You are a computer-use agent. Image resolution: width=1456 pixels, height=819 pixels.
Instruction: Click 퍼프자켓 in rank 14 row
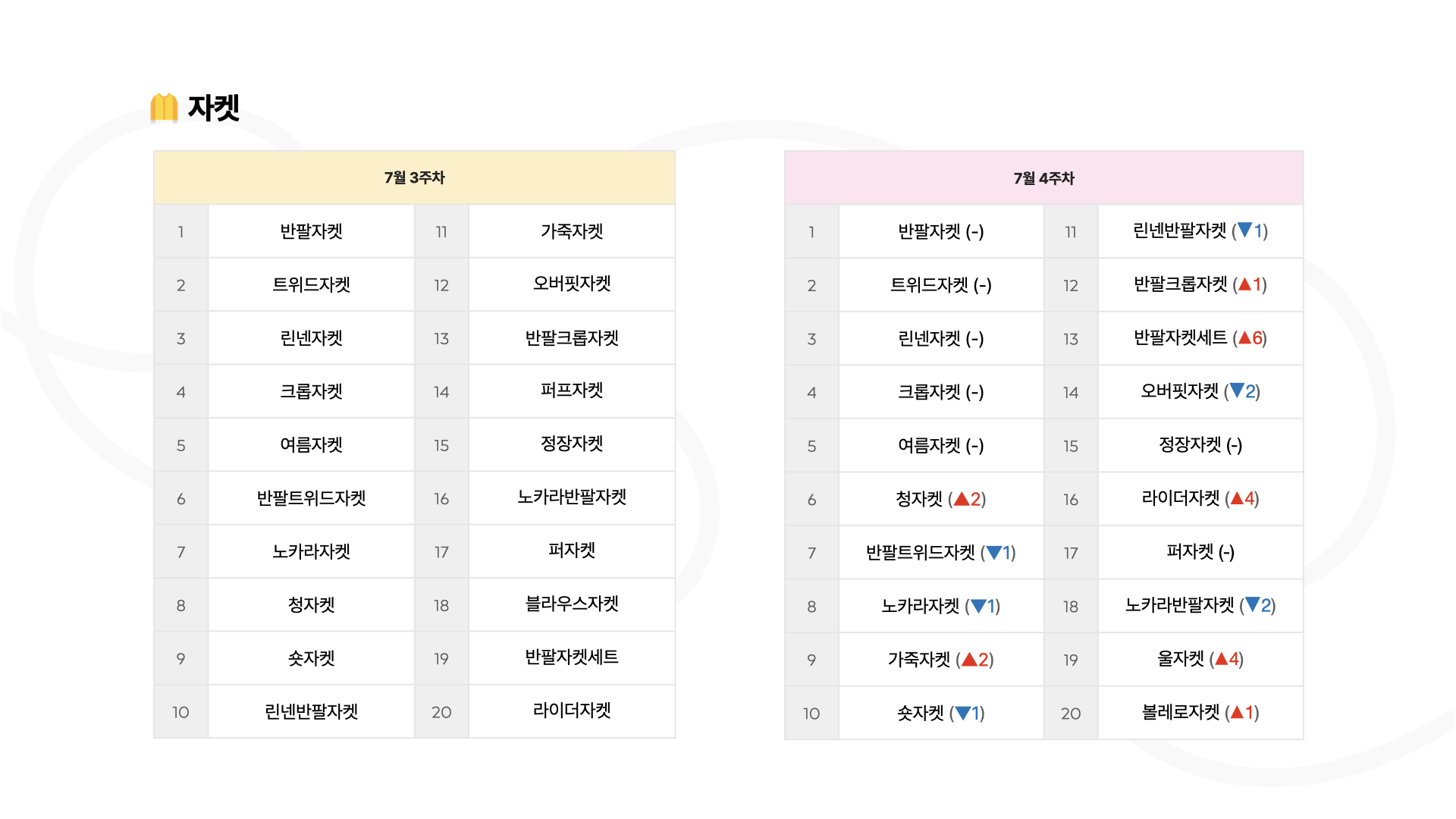coord(572,391)
